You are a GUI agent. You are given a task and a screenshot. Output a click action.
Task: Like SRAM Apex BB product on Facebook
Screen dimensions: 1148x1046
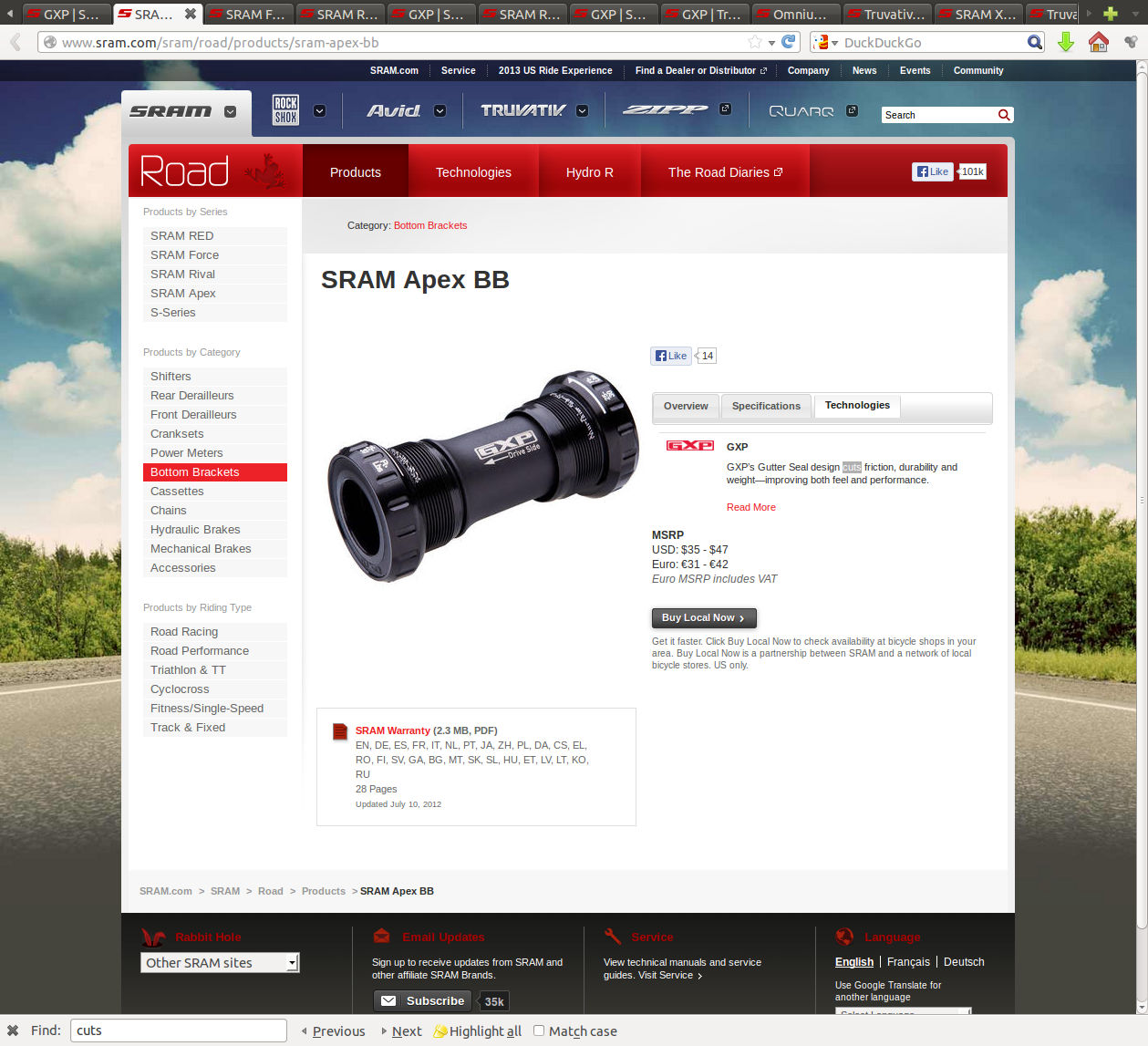[x=671, y=356]
